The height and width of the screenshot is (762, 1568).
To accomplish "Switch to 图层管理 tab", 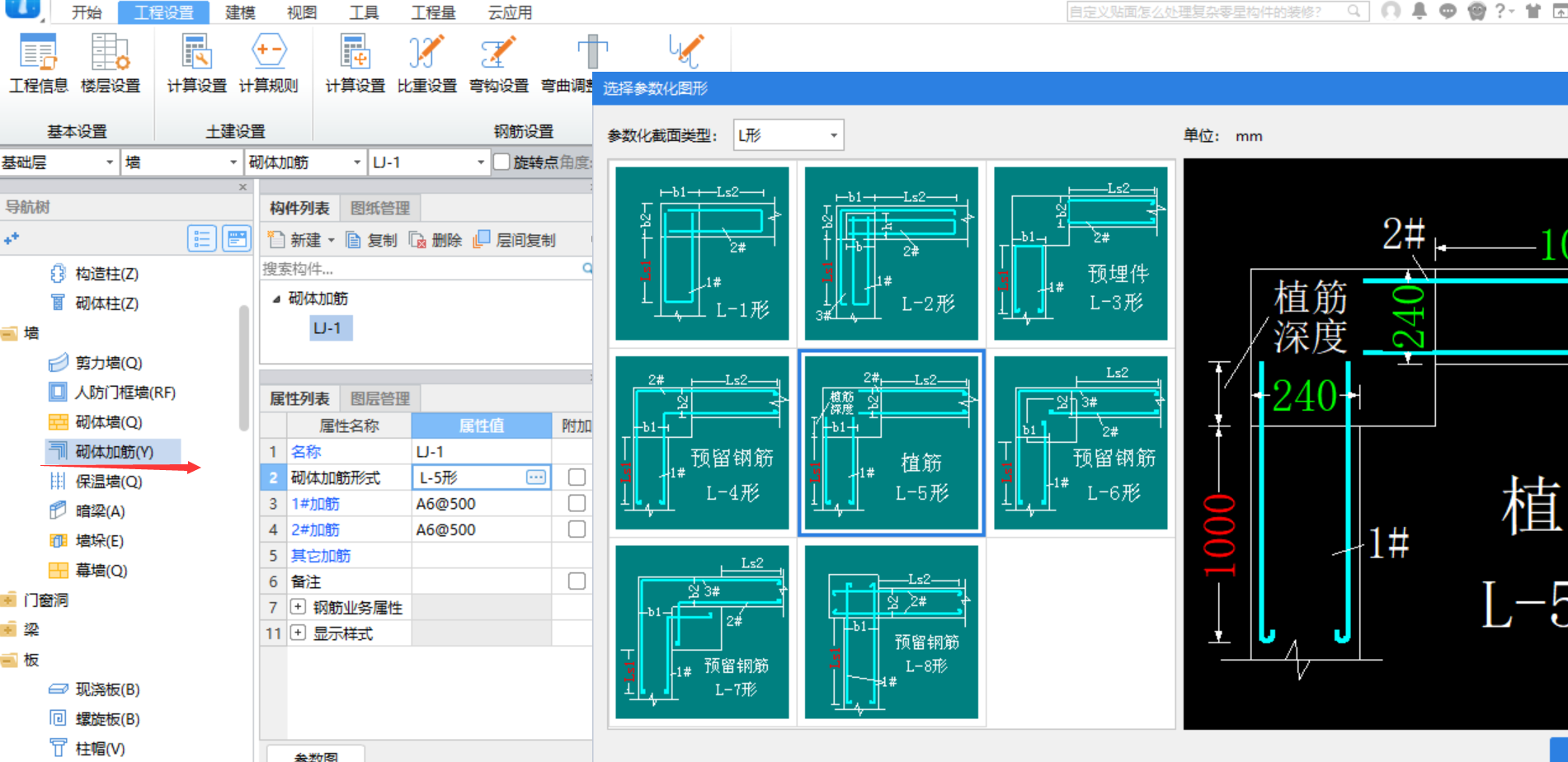I will (380, 399).
